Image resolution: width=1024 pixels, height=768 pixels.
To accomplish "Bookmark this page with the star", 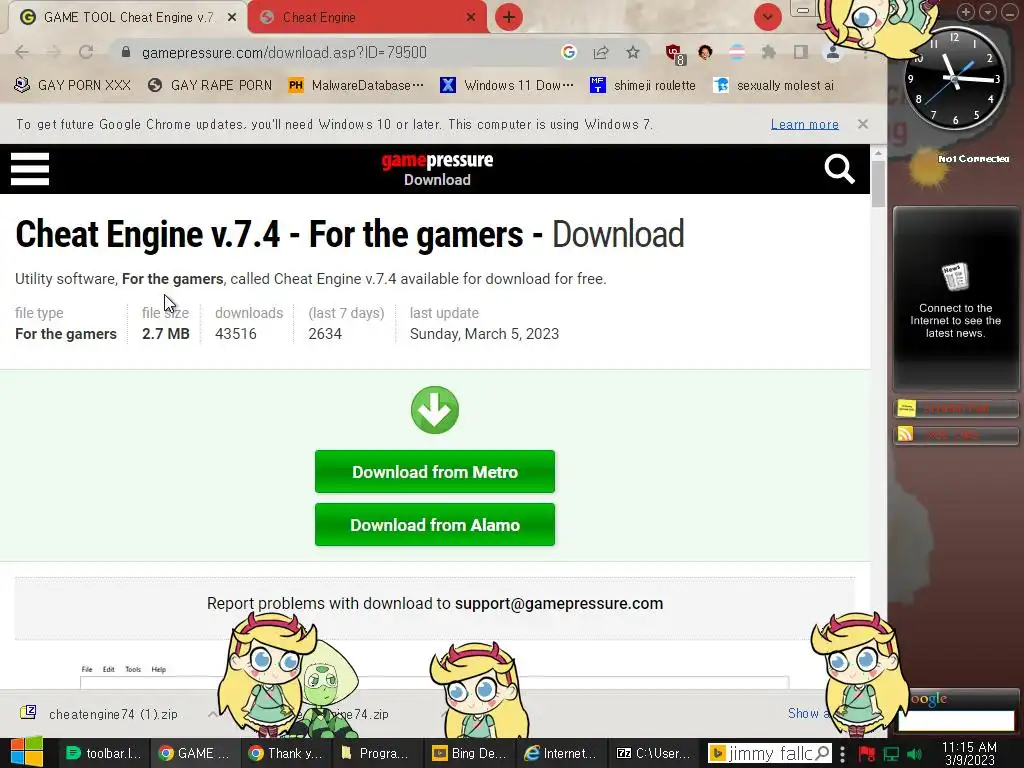I will click(x=633, y=52).
